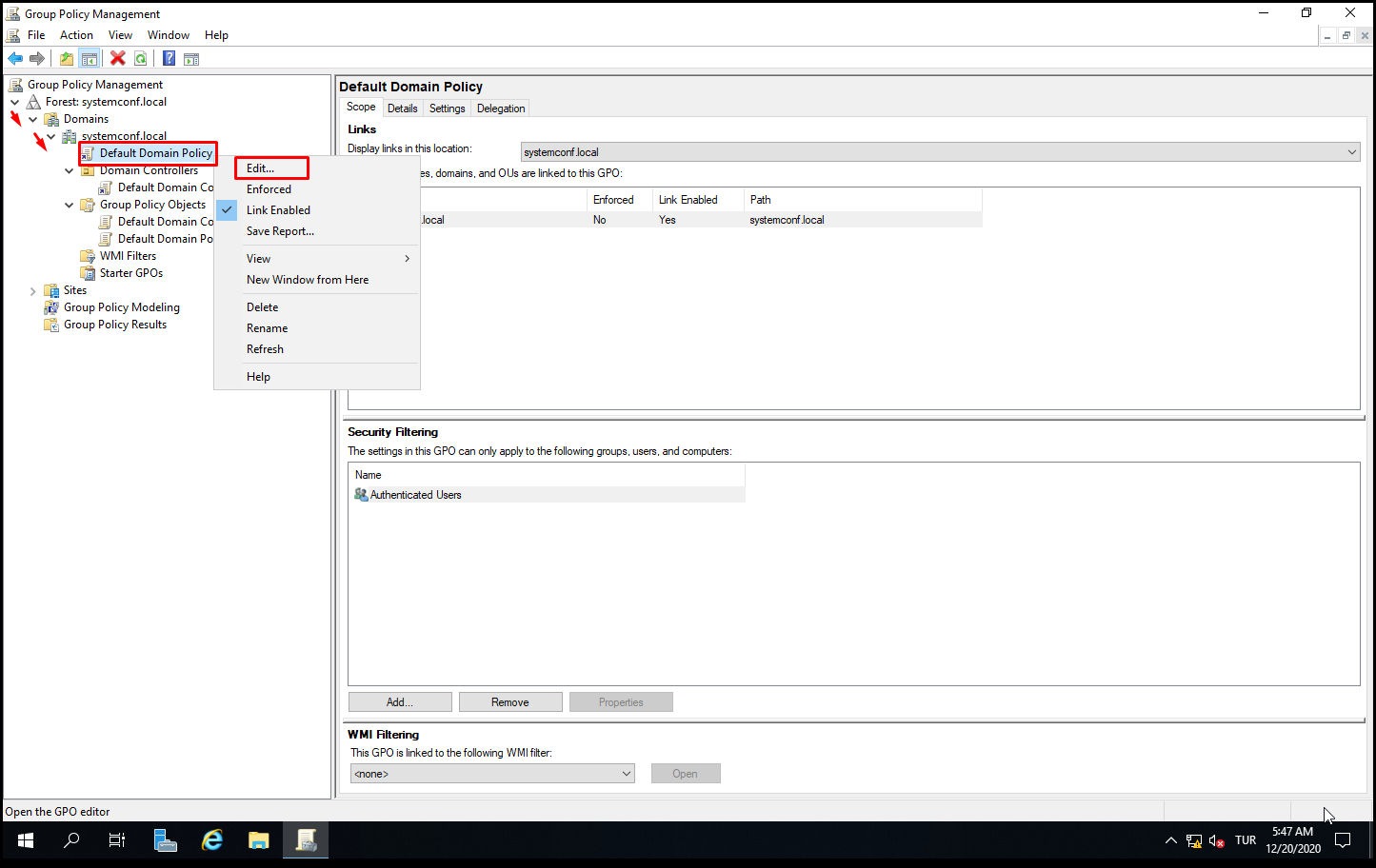This screenshot has height=868, width=1376.
Task: Click the Forward arrow in the toolbar
Action: pos(37,59)
